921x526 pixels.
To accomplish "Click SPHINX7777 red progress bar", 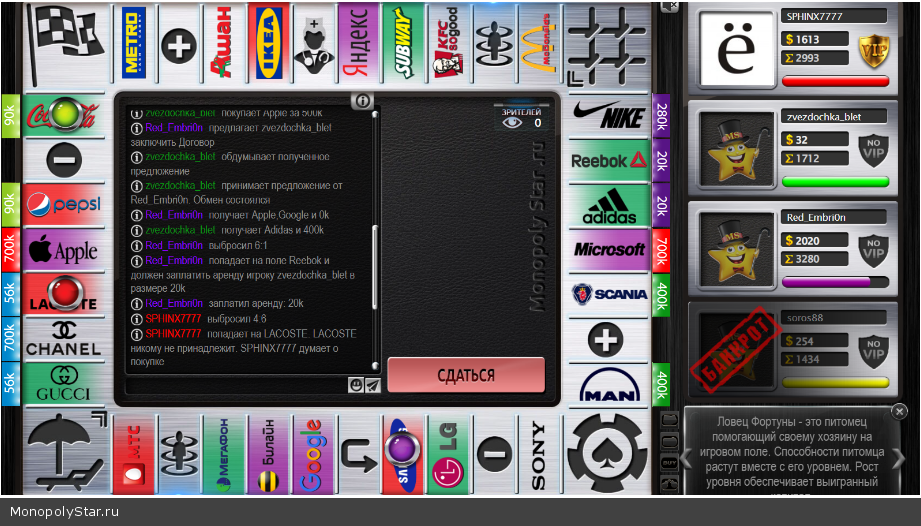I will [x=835, y=81].
